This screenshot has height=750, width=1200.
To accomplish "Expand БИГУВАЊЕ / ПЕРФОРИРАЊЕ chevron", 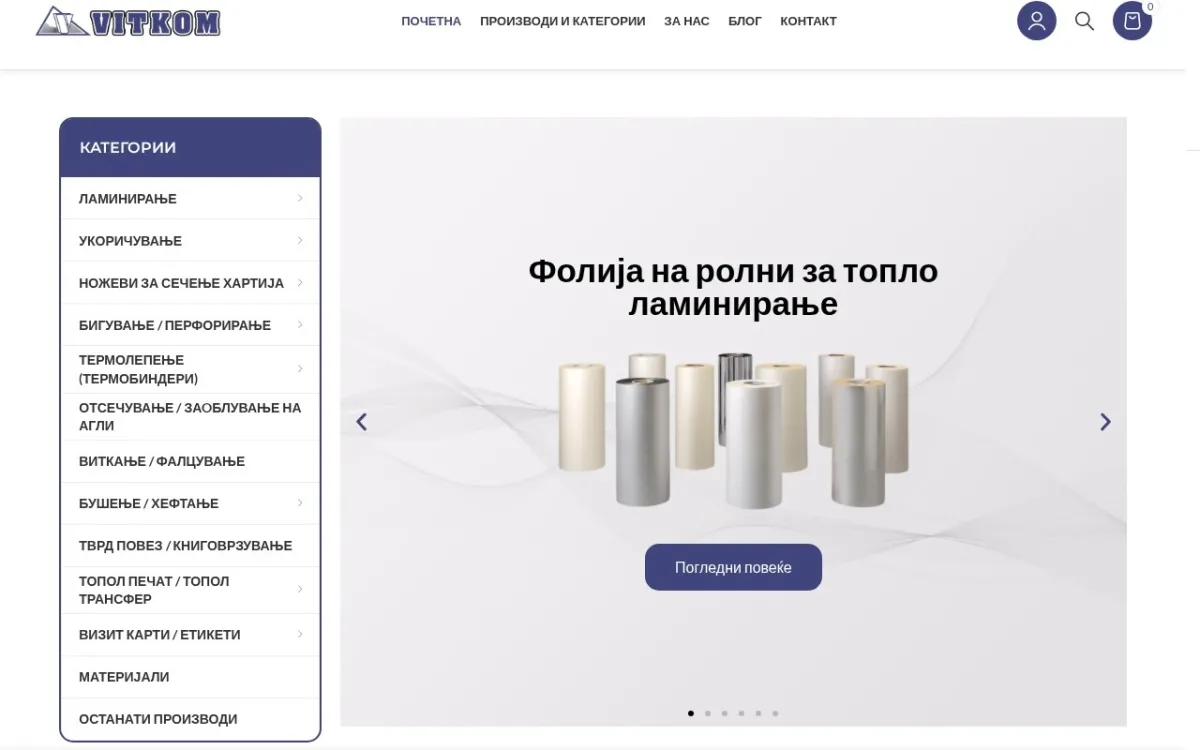I will point(300,324).
